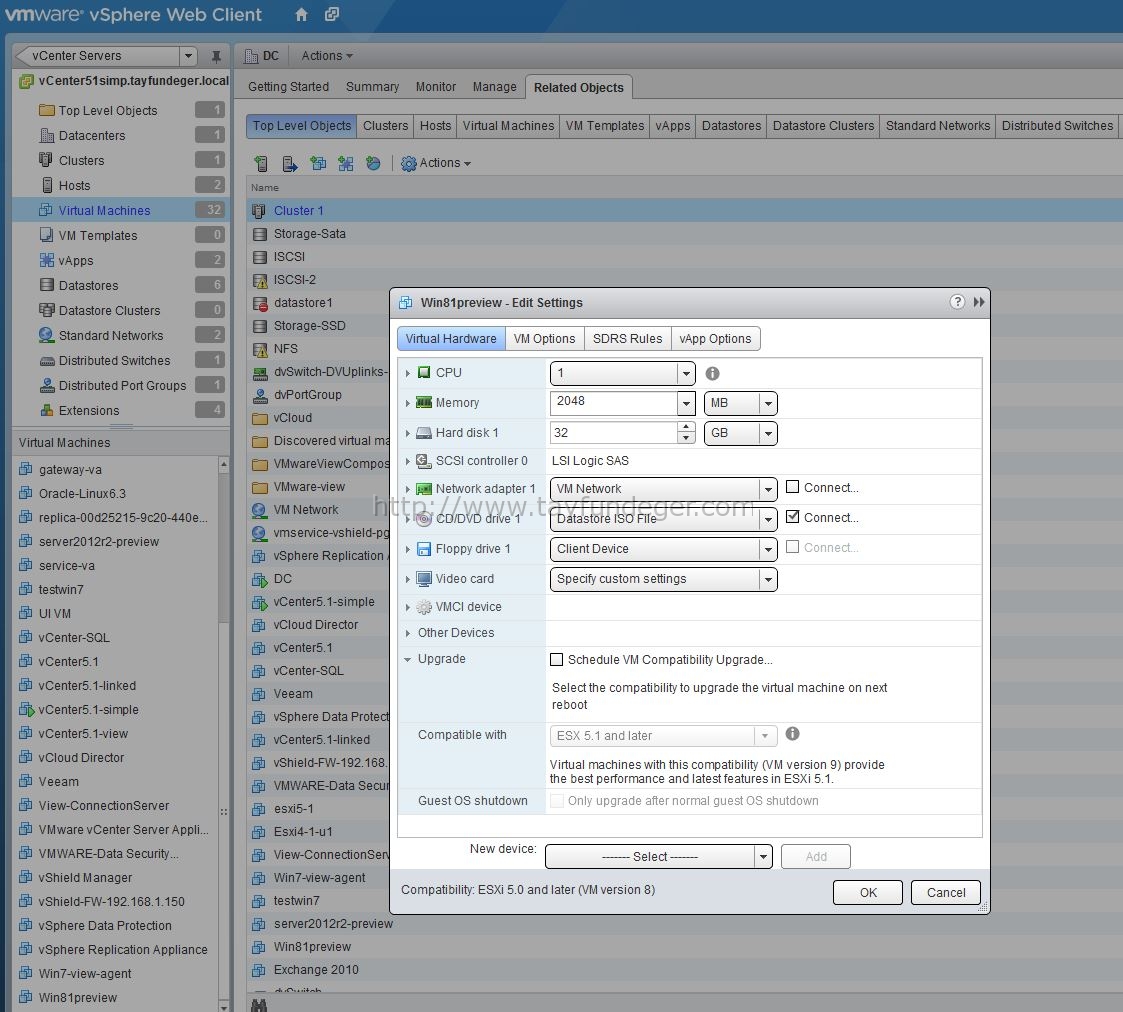Viewport: 1123px width, 1012px height.
Task: Expand Hard disk 1 details
Action: point(408,433)
